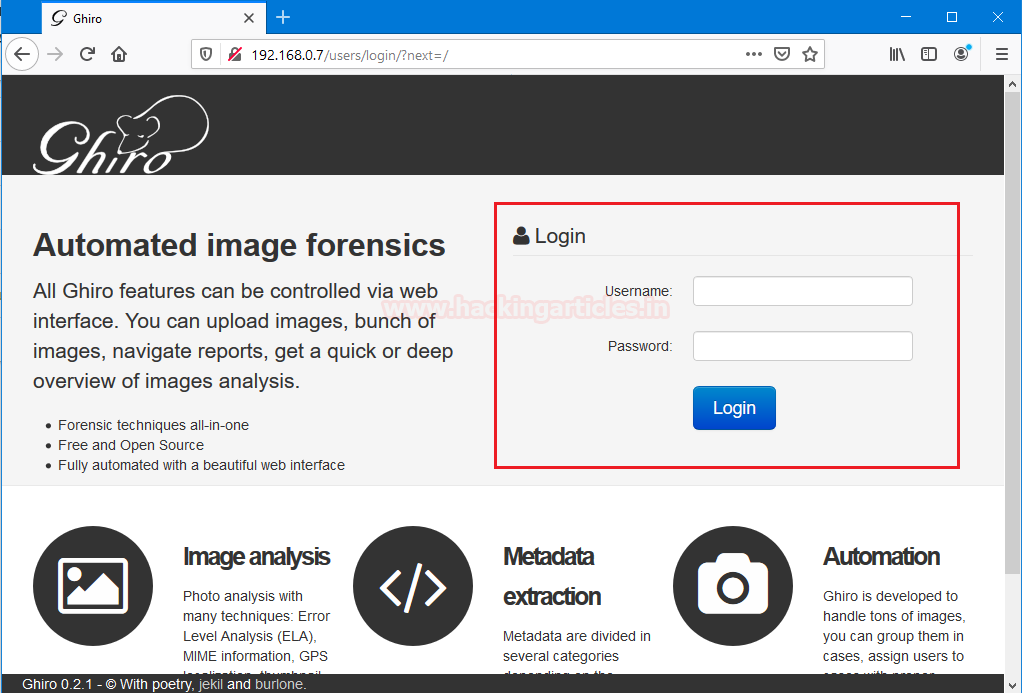
Task: Click 'Fully automated with a beautiful web interface'
Action: point(201,465)
